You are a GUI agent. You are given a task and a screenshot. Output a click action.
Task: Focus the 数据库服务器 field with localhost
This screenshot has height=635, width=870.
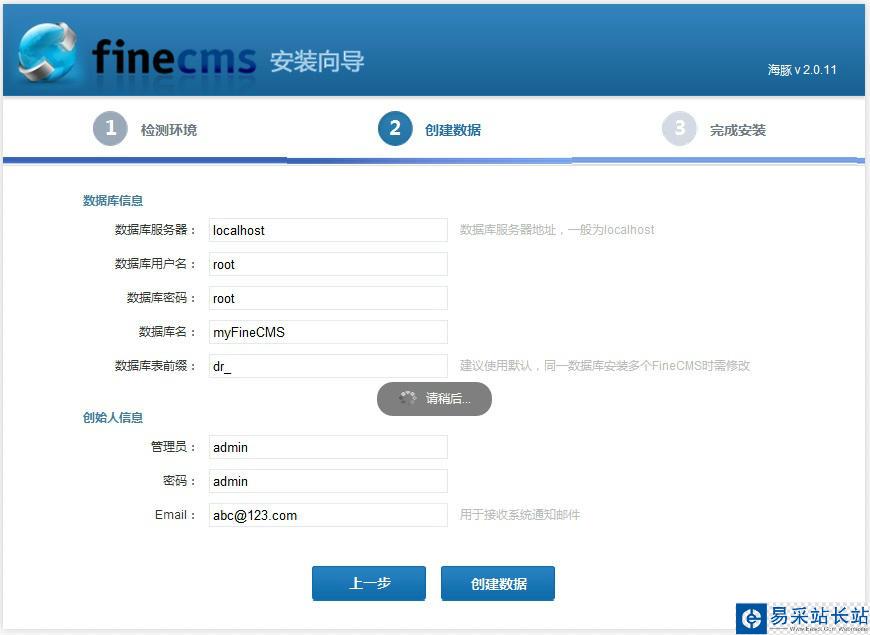328,230
